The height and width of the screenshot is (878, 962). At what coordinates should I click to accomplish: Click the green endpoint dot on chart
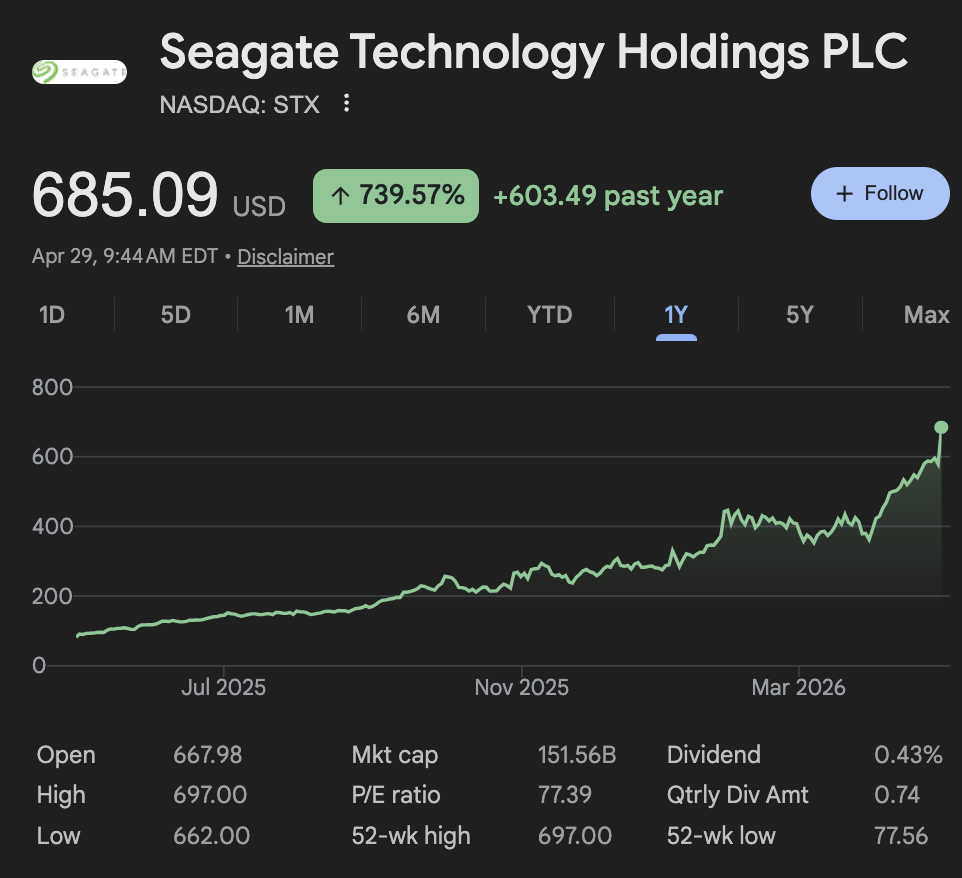941,427
